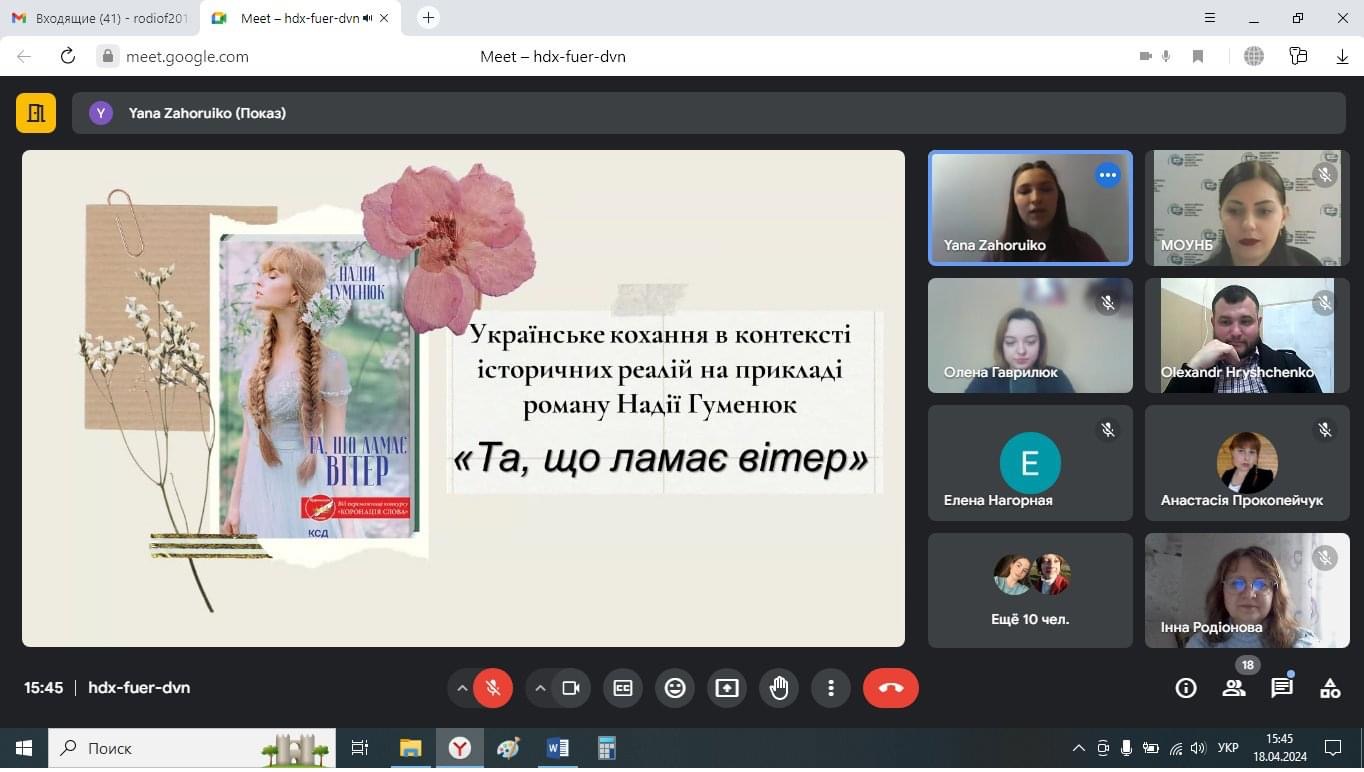Open Task View on the taskbar
The height and width of the screenshot is (772, 1364).
(x=360, y=748)
